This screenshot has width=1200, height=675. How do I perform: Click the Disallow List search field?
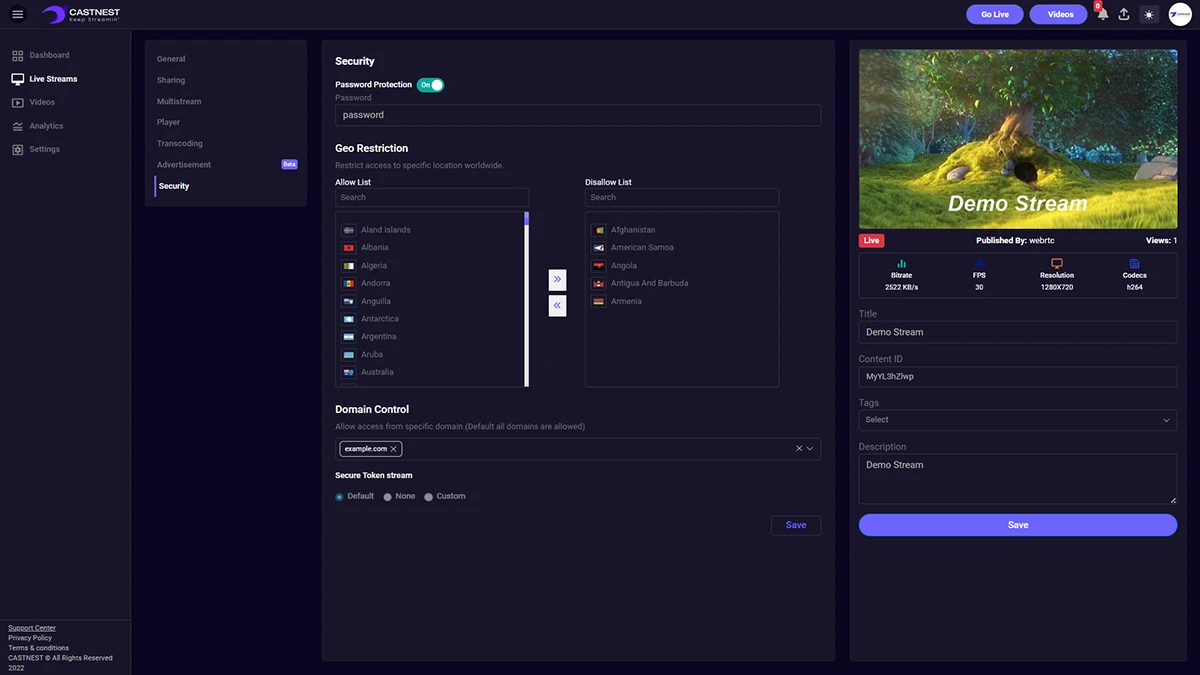(682, 198)
